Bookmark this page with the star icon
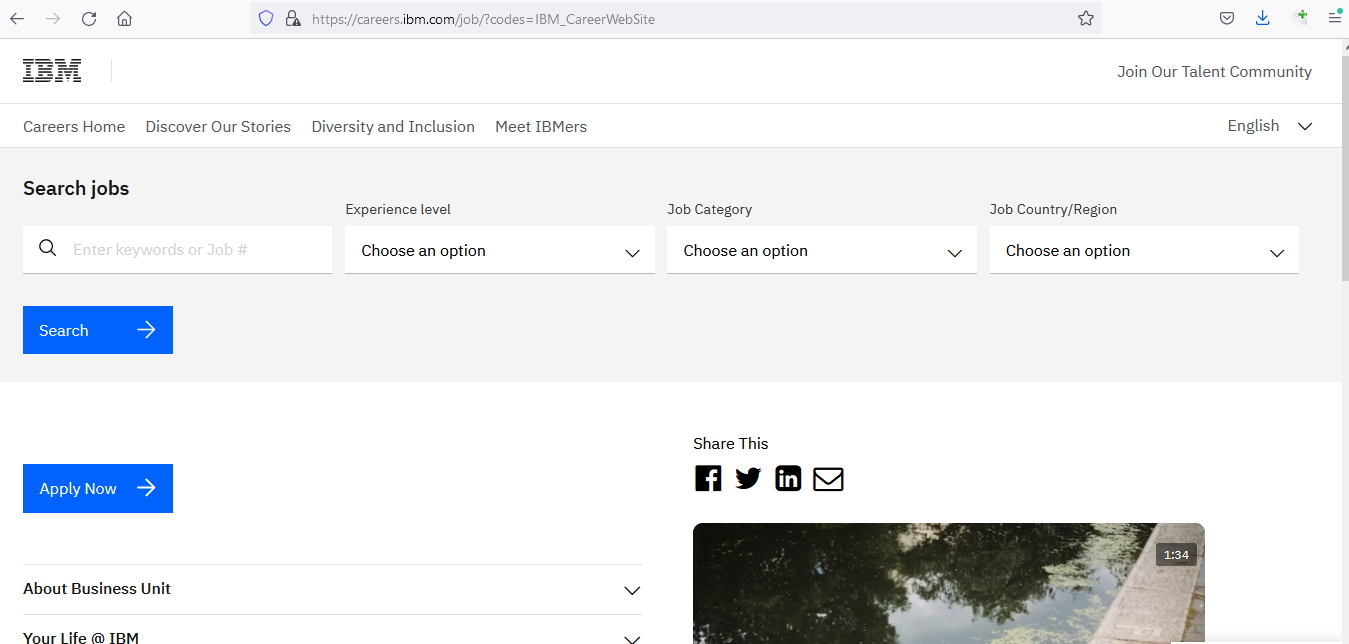 pos(1086,18)
